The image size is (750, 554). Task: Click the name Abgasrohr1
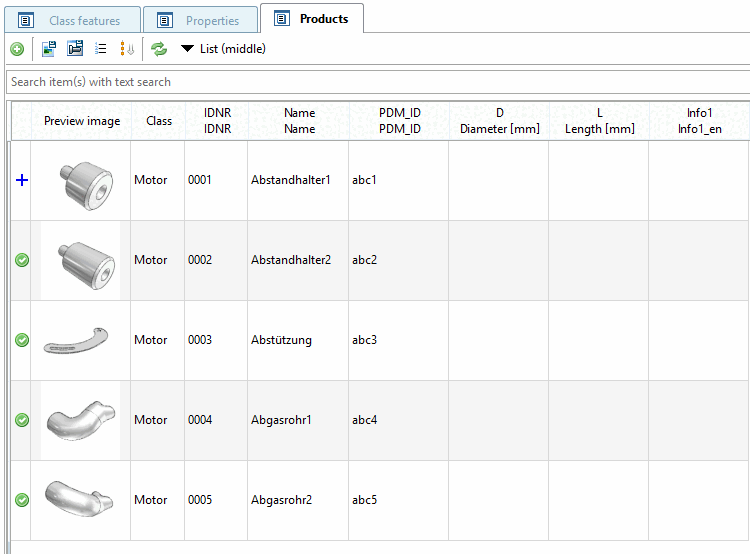(281, 420)
